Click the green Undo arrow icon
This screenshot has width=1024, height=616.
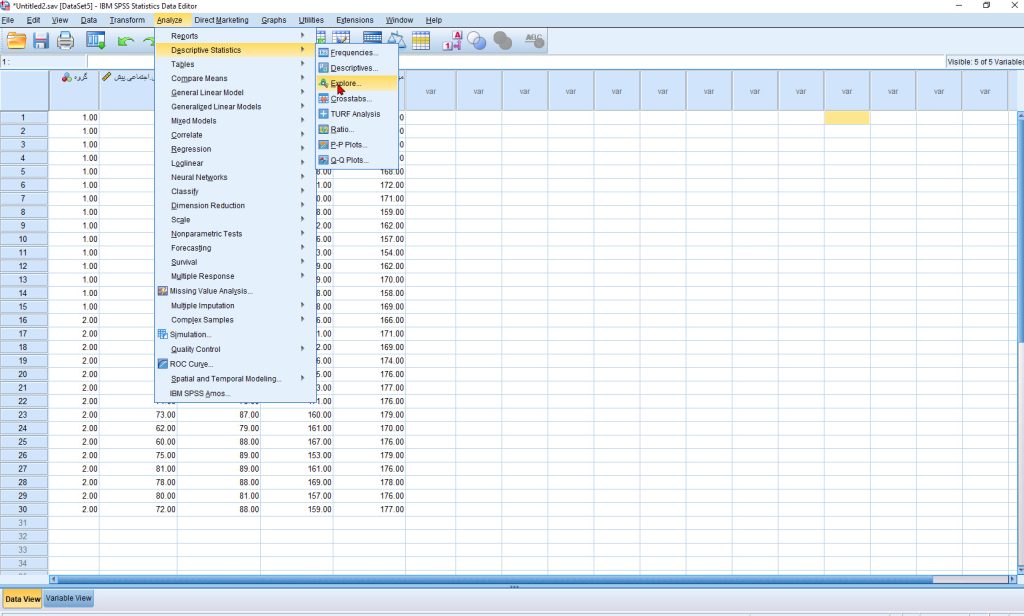(x=125, y=41)
